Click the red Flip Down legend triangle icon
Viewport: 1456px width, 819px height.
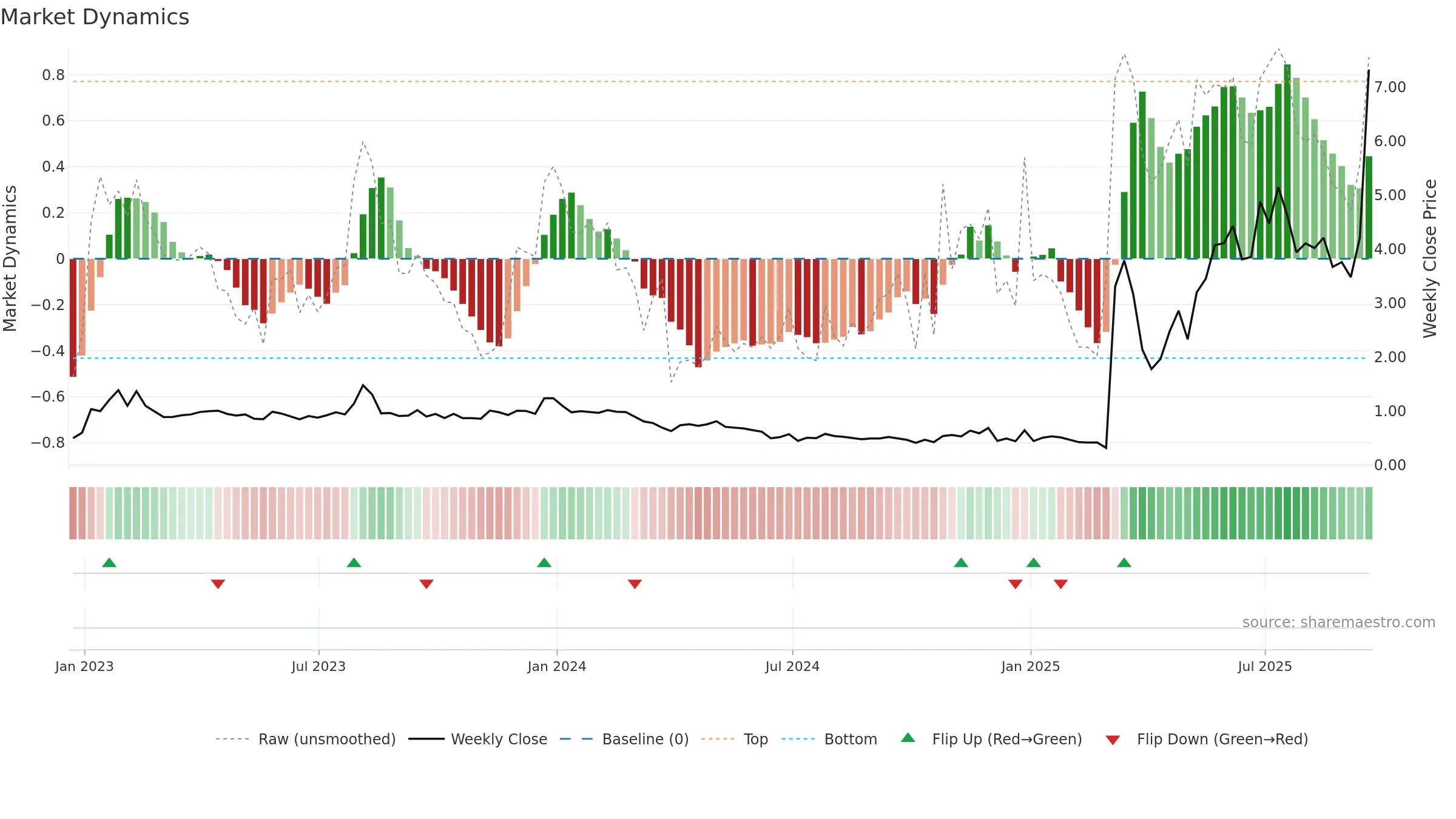click(x=1113, y=740)
